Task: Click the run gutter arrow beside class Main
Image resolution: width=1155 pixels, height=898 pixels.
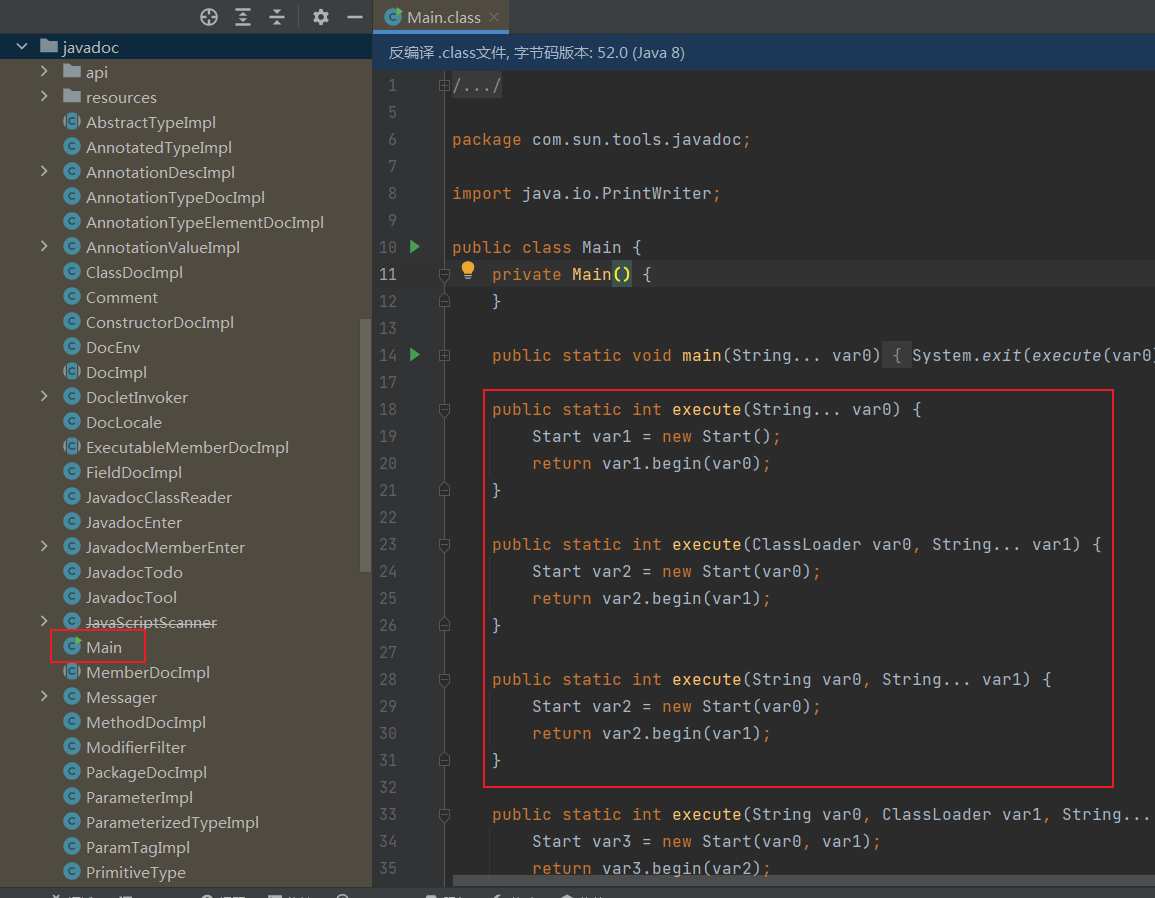Action: (415, 247)
